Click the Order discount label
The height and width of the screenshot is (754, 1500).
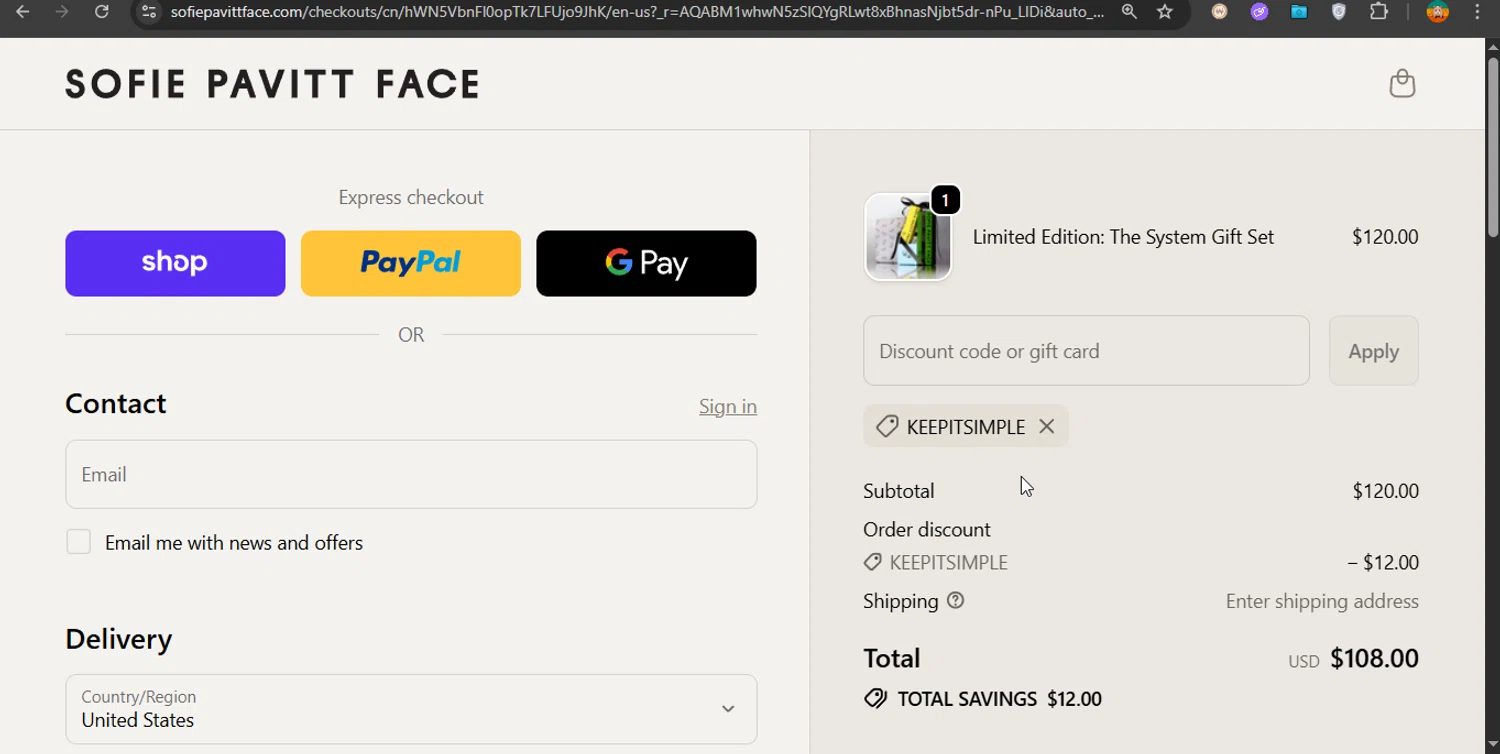coord(927,529)
